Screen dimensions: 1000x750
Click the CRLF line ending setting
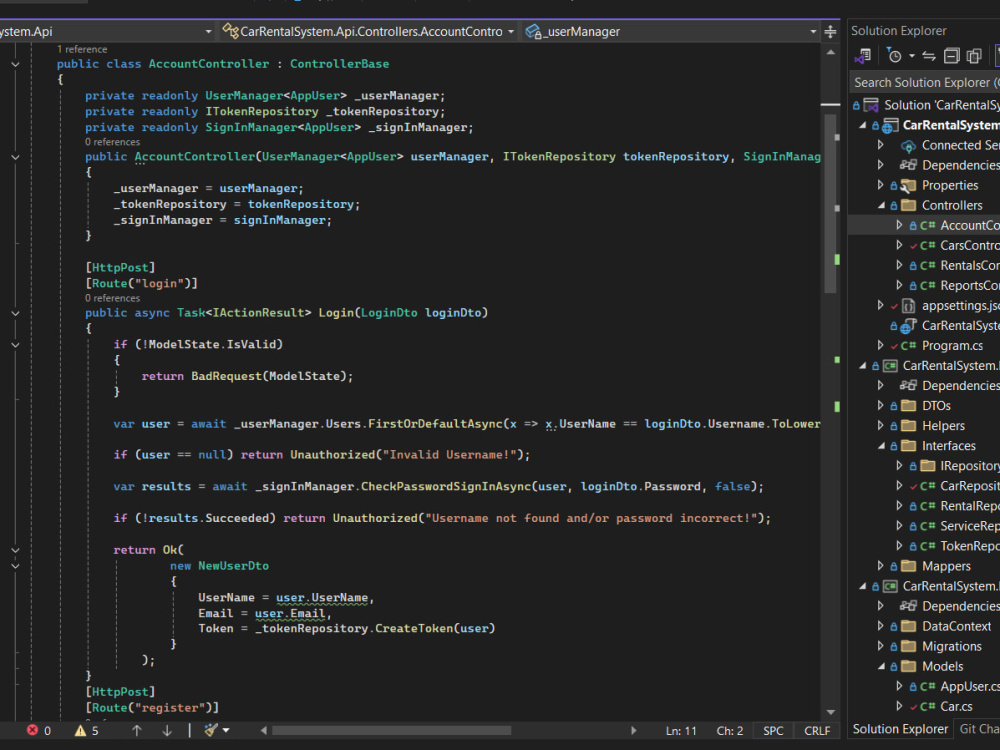pyautogui.click(x=817, y=731)
